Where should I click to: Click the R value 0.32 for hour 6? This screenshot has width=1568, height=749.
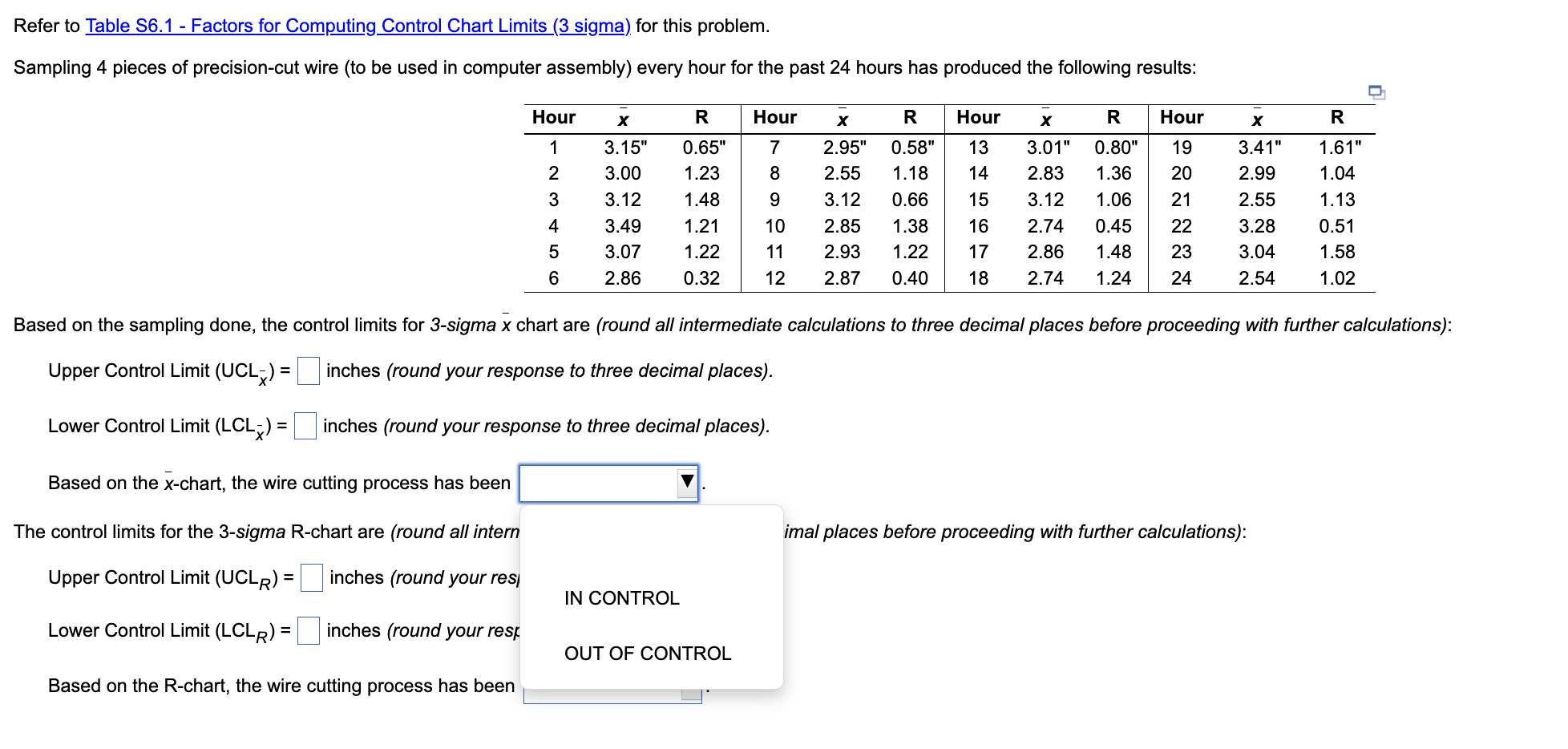click(701, 278)
